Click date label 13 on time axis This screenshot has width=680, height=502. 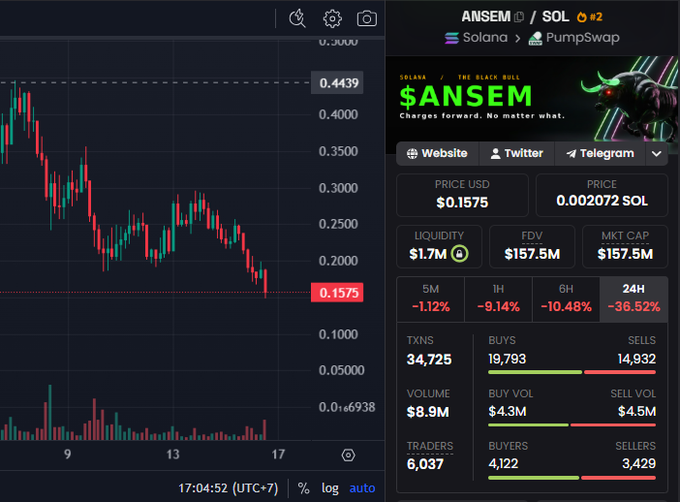[x=173, y=454]
